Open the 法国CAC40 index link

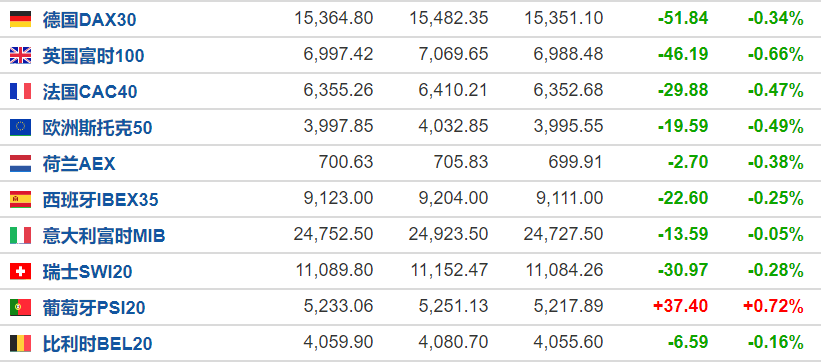[x=90, y=92]
